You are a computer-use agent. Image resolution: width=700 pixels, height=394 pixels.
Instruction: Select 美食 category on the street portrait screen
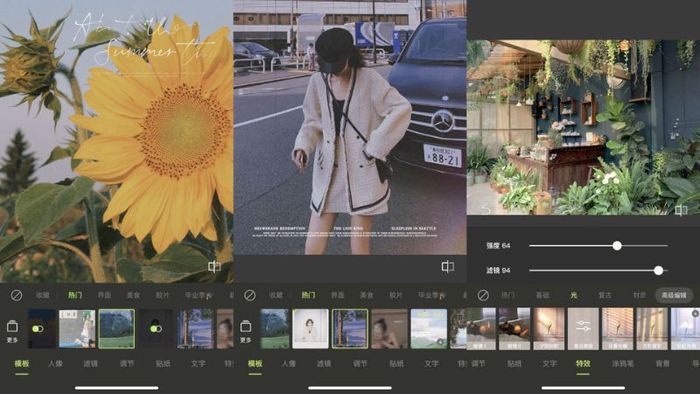click(x=367, y=295)
